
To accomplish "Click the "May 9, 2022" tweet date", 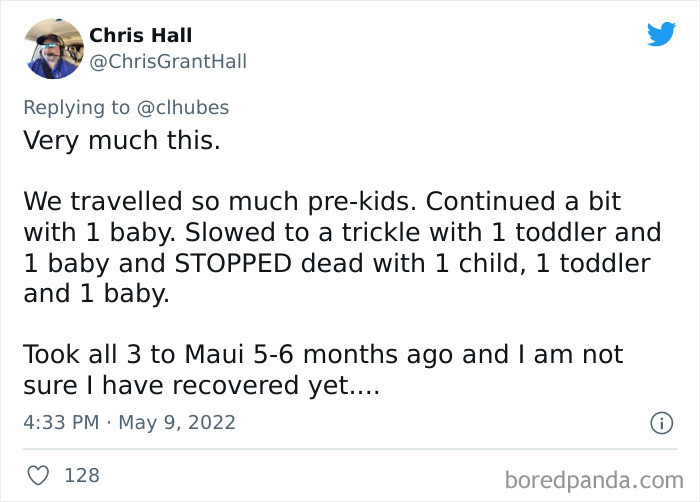I will (177, 422).
